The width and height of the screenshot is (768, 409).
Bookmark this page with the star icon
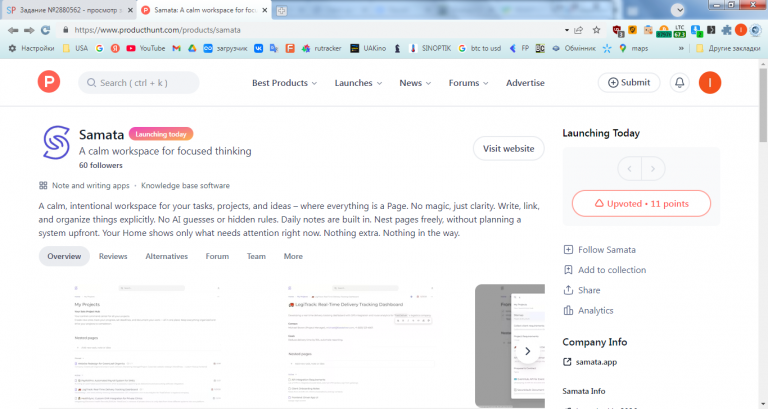(x=596, y=30)
